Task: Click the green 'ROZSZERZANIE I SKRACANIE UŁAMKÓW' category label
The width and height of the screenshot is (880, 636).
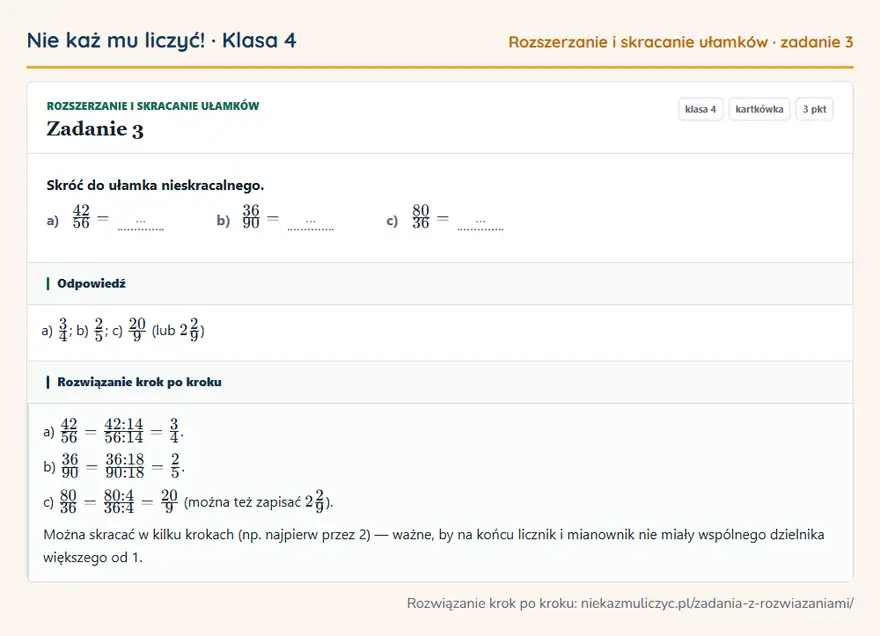Action: point(153,106)
